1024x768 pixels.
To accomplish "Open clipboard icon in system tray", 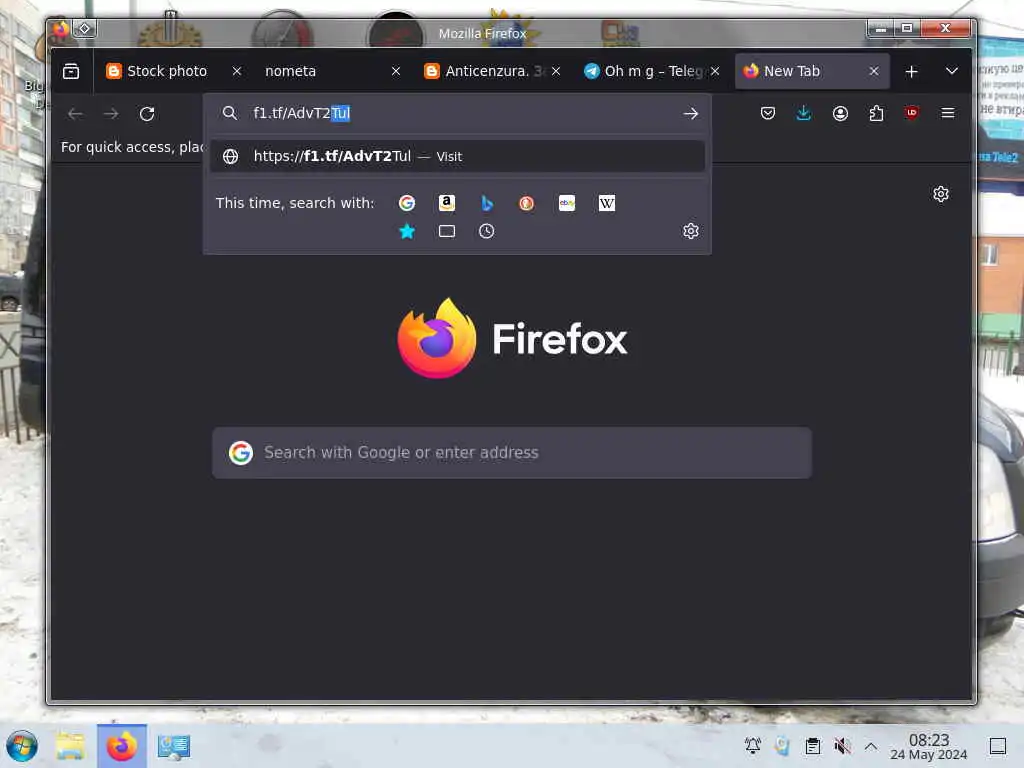I will (x=812, y=746).
